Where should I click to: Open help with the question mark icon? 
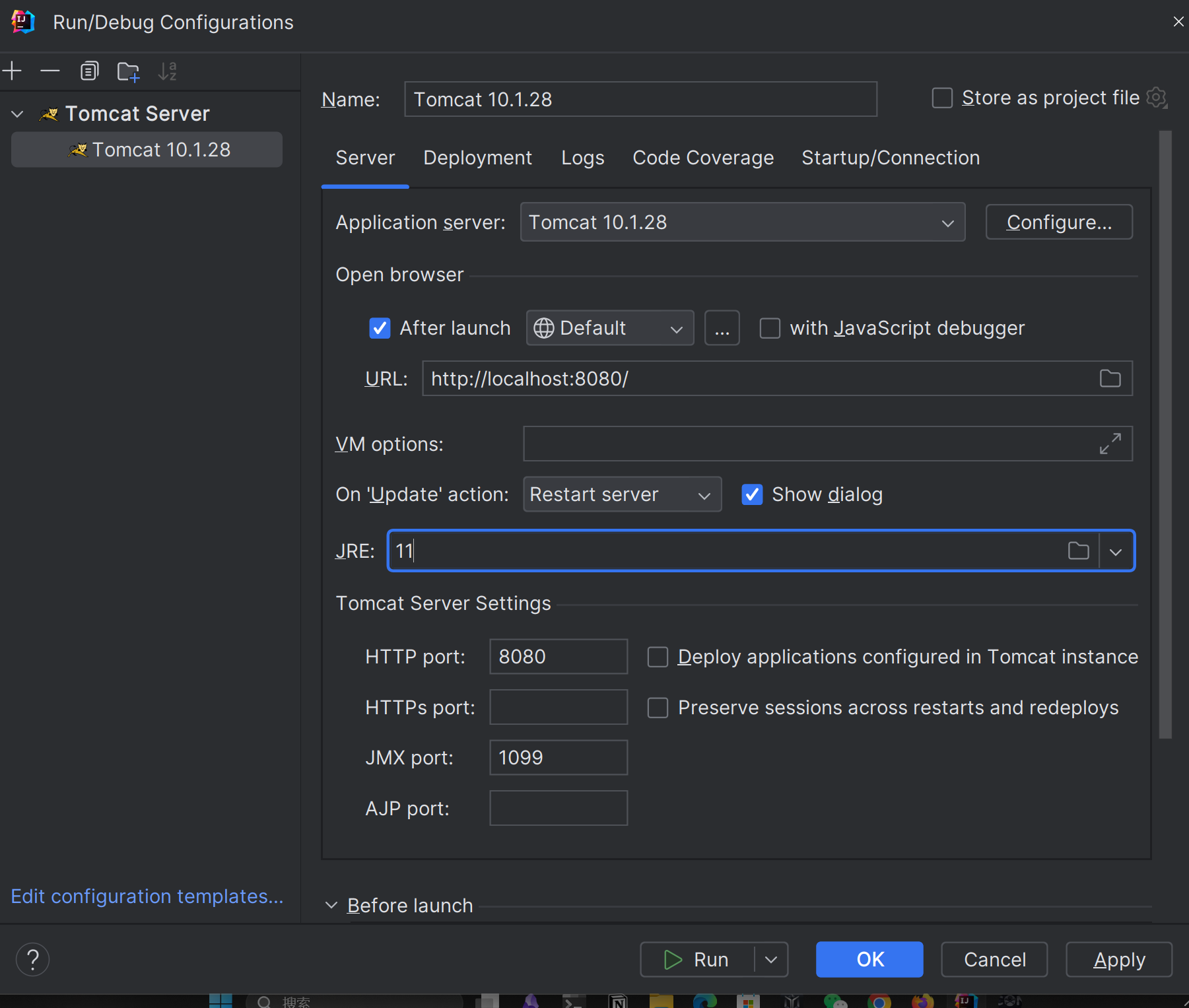(32, 959)
